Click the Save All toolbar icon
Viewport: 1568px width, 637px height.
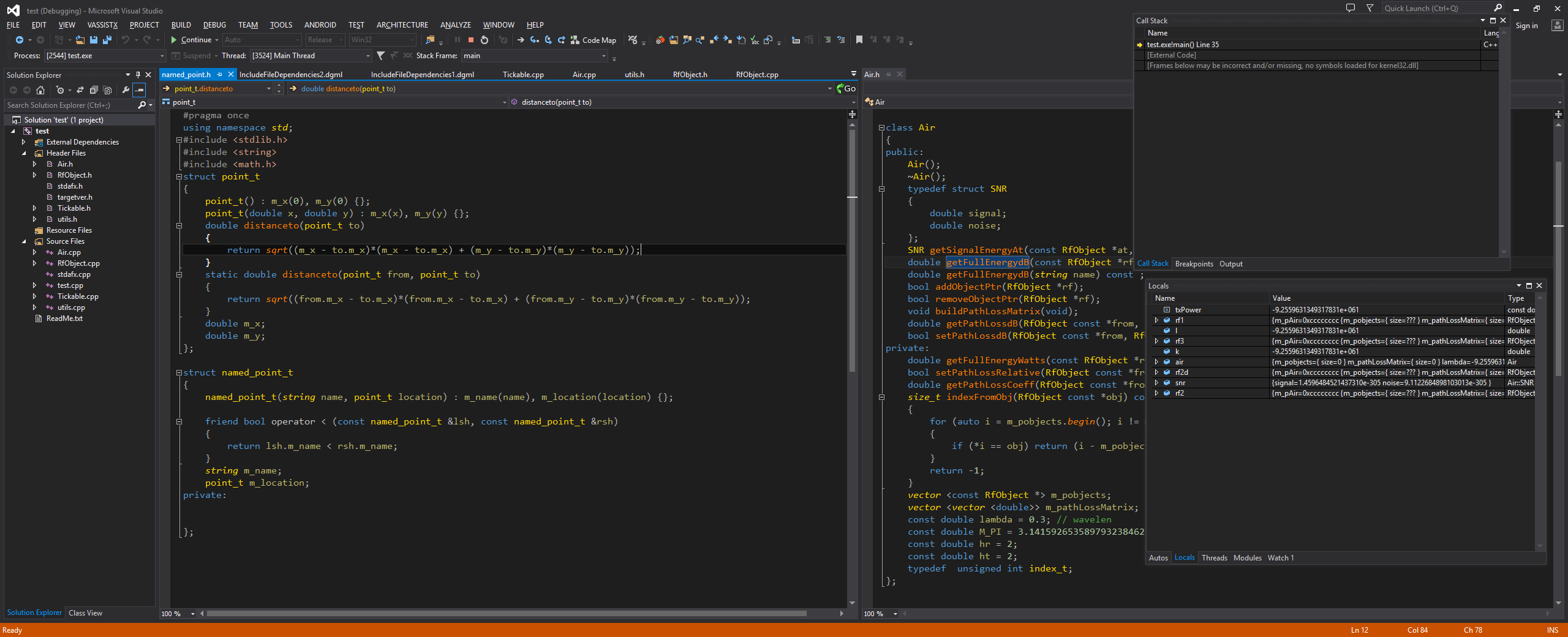(x=107, y=40)
